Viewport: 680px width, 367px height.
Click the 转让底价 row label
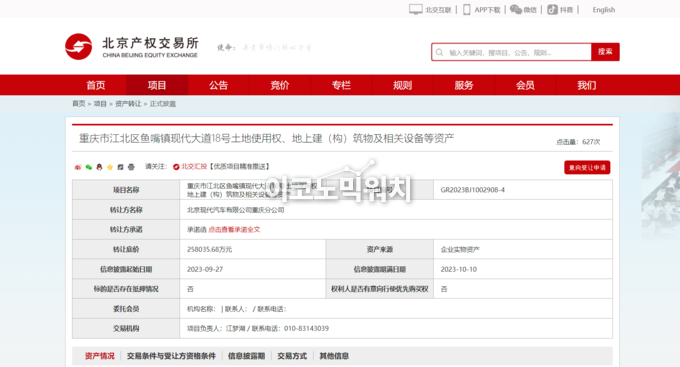[x=126, y=249]
